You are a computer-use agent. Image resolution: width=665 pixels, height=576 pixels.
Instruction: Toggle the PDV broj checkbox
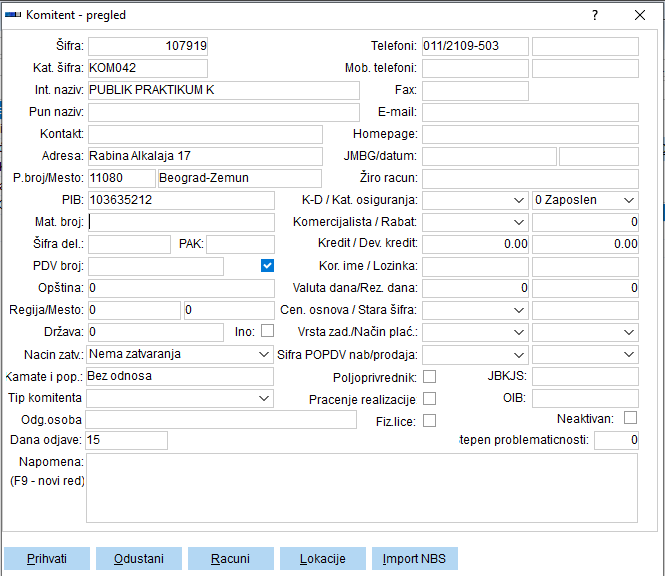tap(267, 266)
